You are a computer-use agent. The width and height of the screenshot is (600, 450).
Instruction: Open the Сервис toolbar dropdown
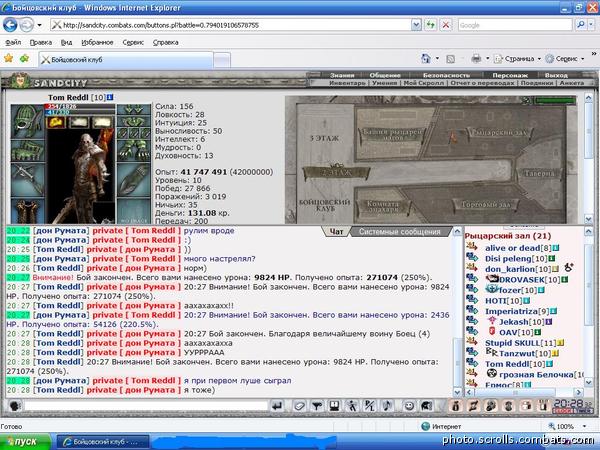coord(565,59)
